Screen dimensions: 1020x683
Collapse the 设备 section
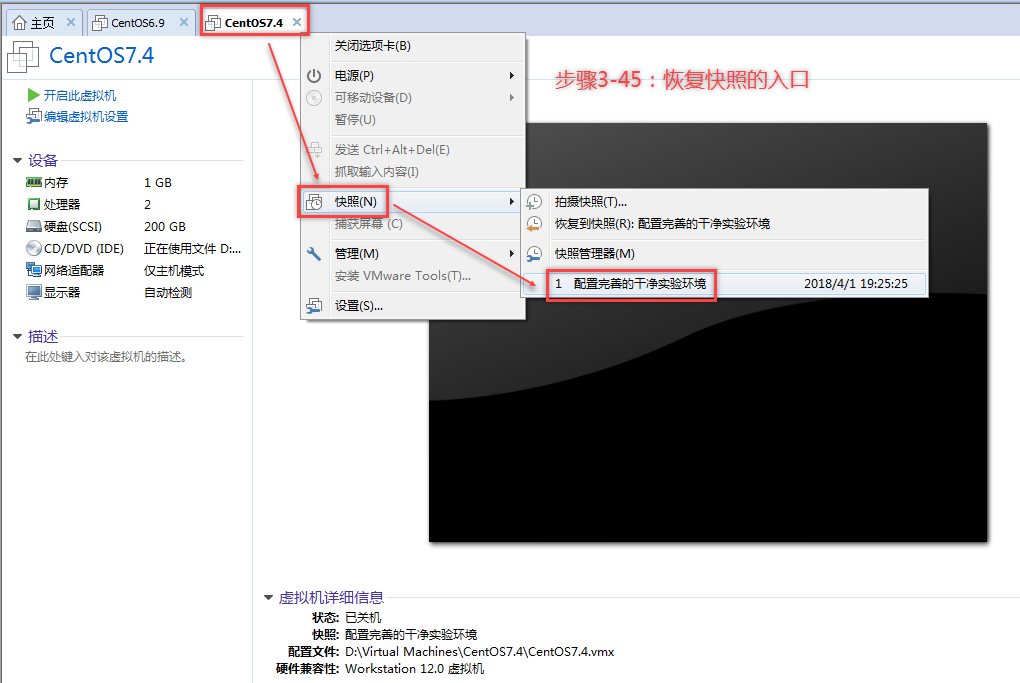pyautogui.click(x=18, y=161)
